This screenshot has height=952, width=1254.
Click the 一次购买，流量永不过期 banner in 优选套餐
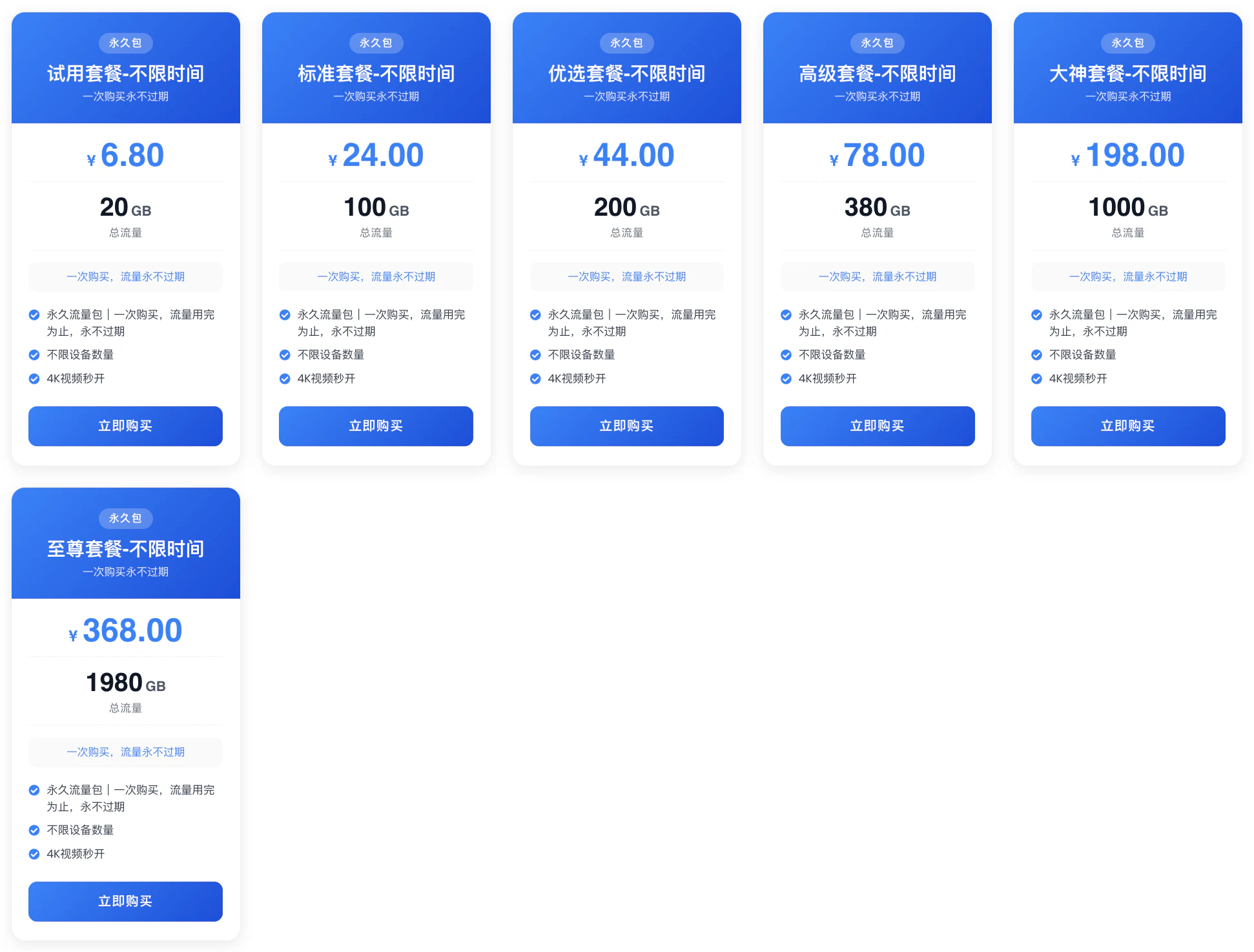(626, 276)
